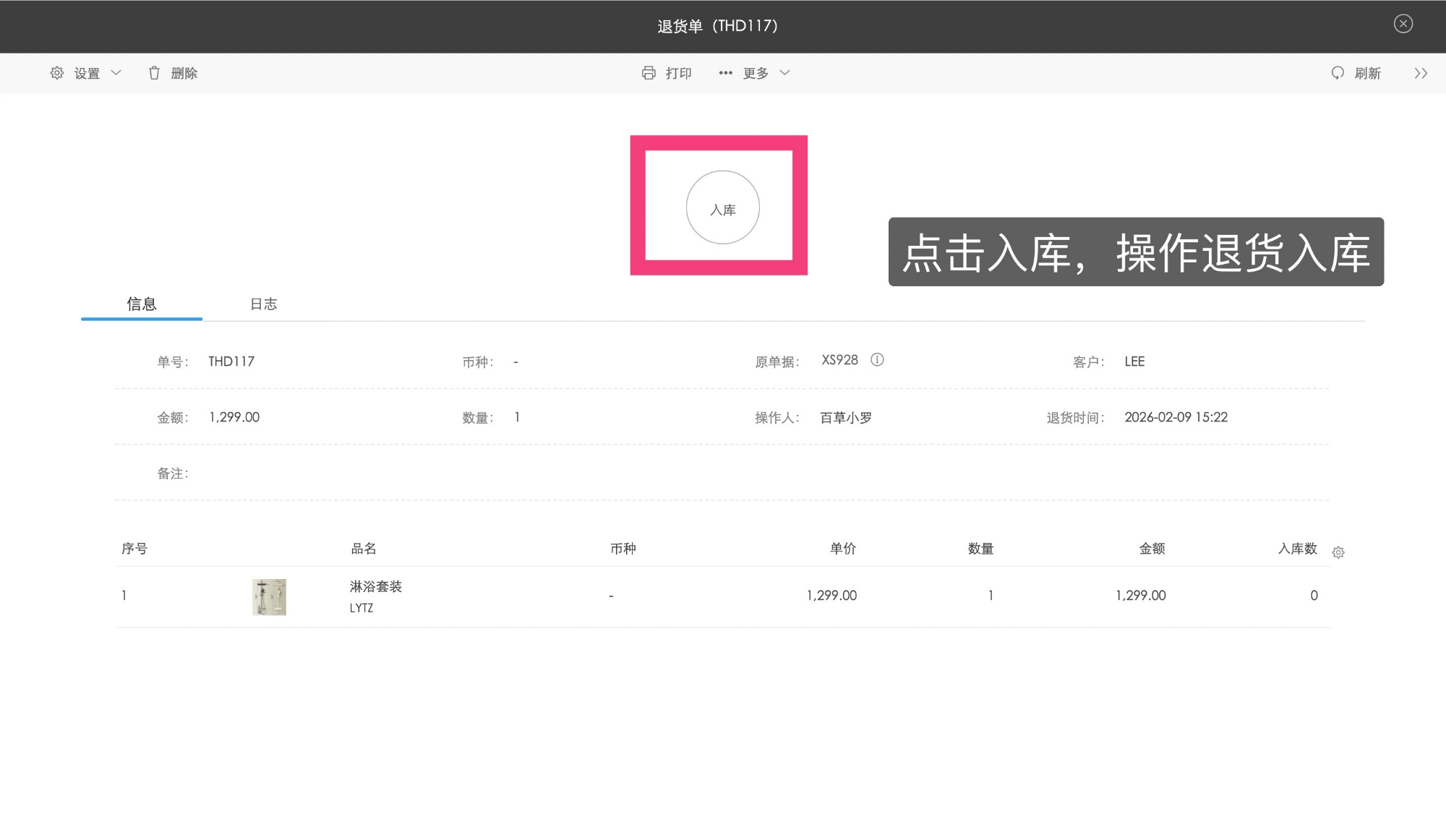This screenshot has height=840, width=1446.
Task: Click the settings gear icon in toolbar
Action: click(x=57, y=73)
